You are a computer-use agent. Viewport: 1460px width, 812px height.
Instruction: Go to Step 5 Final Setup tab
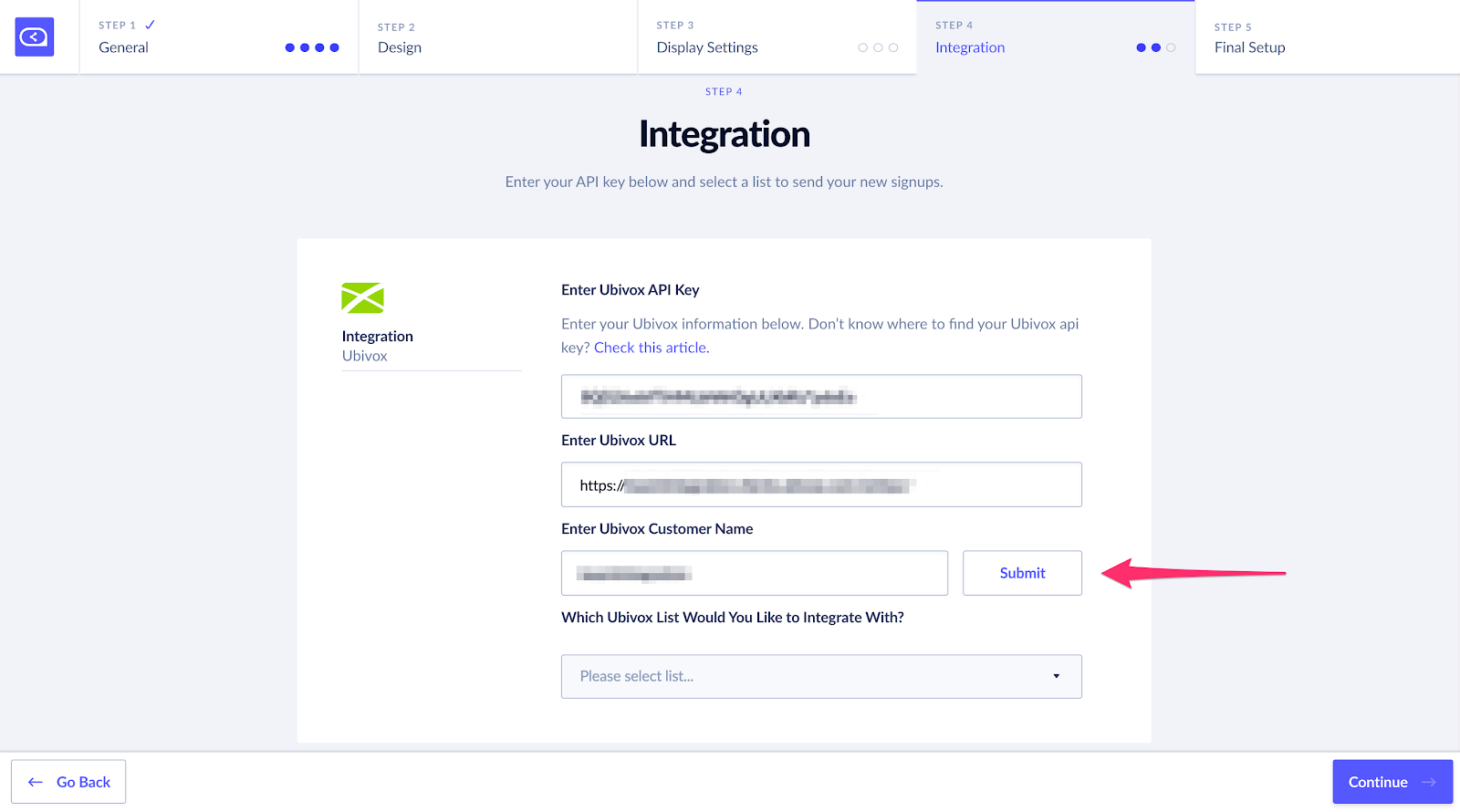[x=1328, y=37]
